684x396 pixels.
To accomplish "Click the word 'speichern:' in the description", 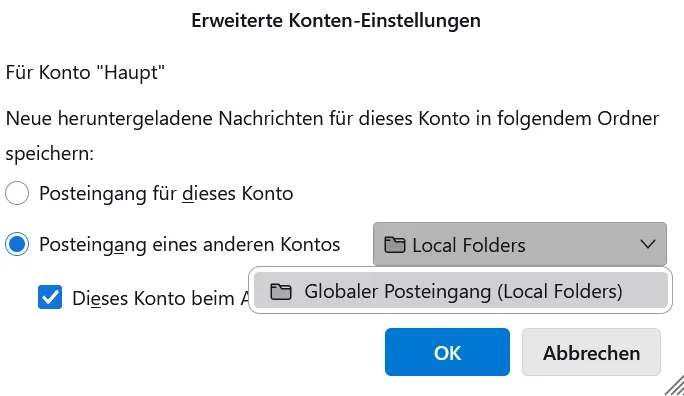I will click(50, 154).
